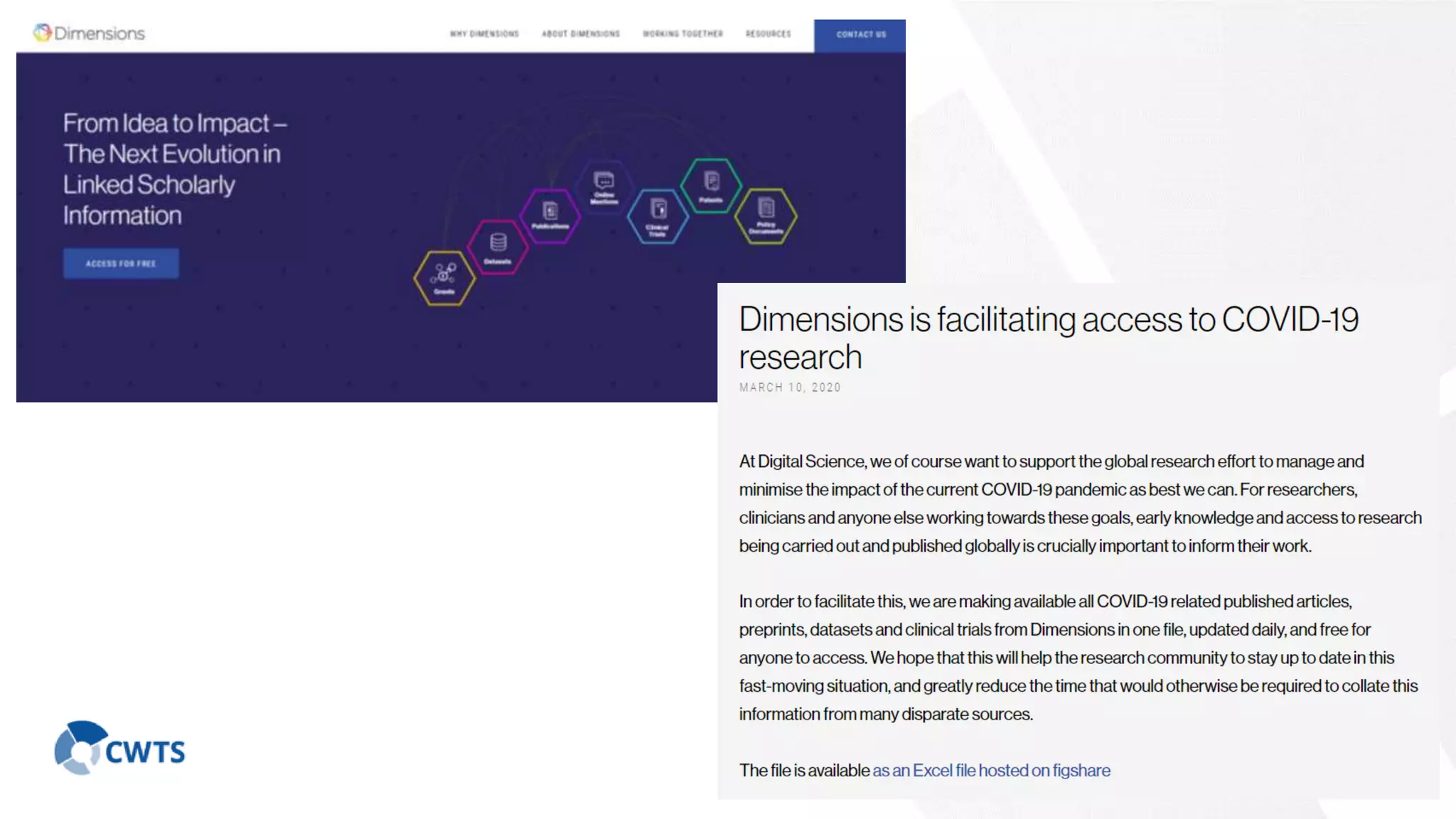Open the Working Together menu

[x=682, y=34]
